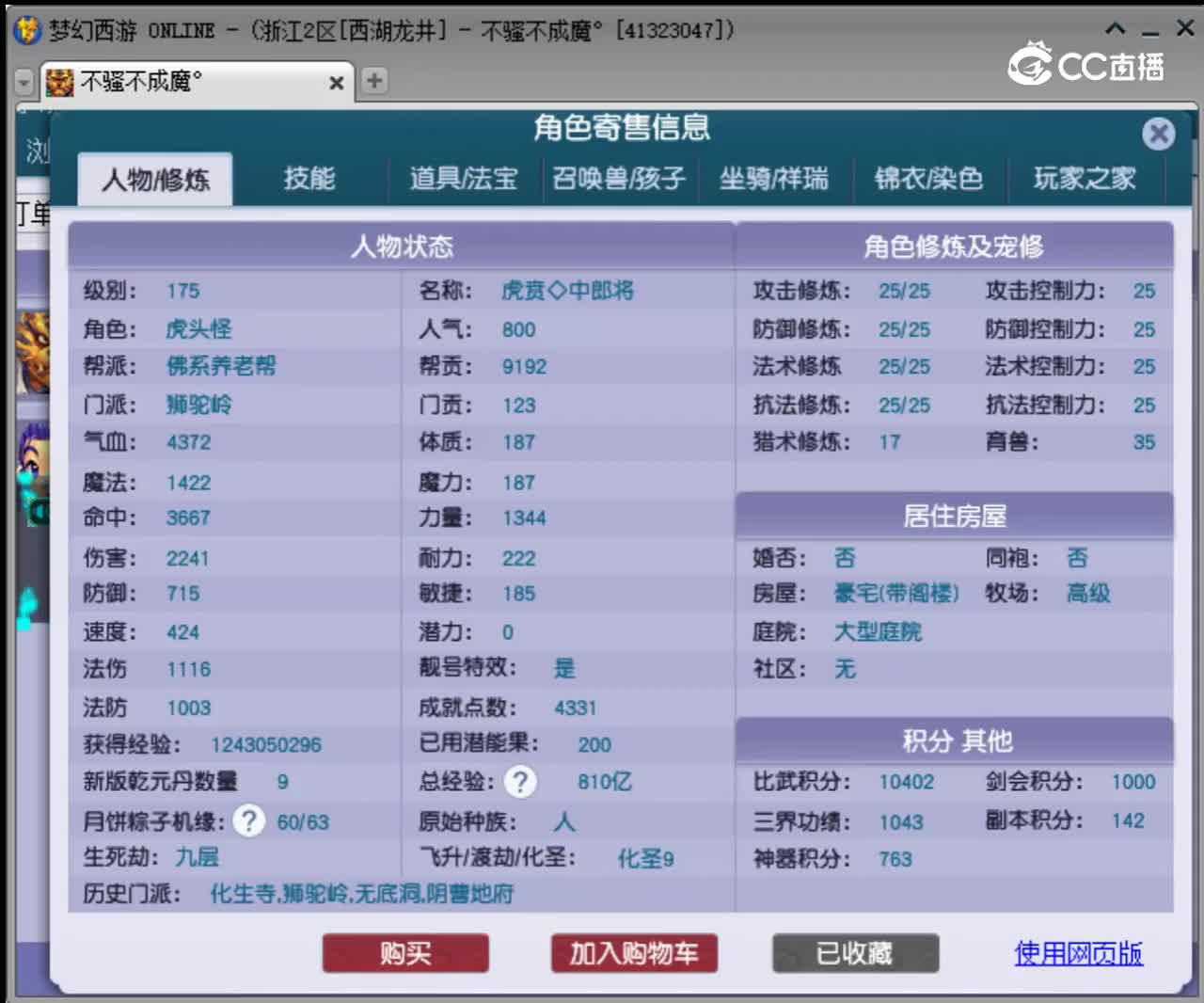Switch to the 人物/修炼 tab
The width and height of the screenshot is (1204, 1003).
(155, 179)
